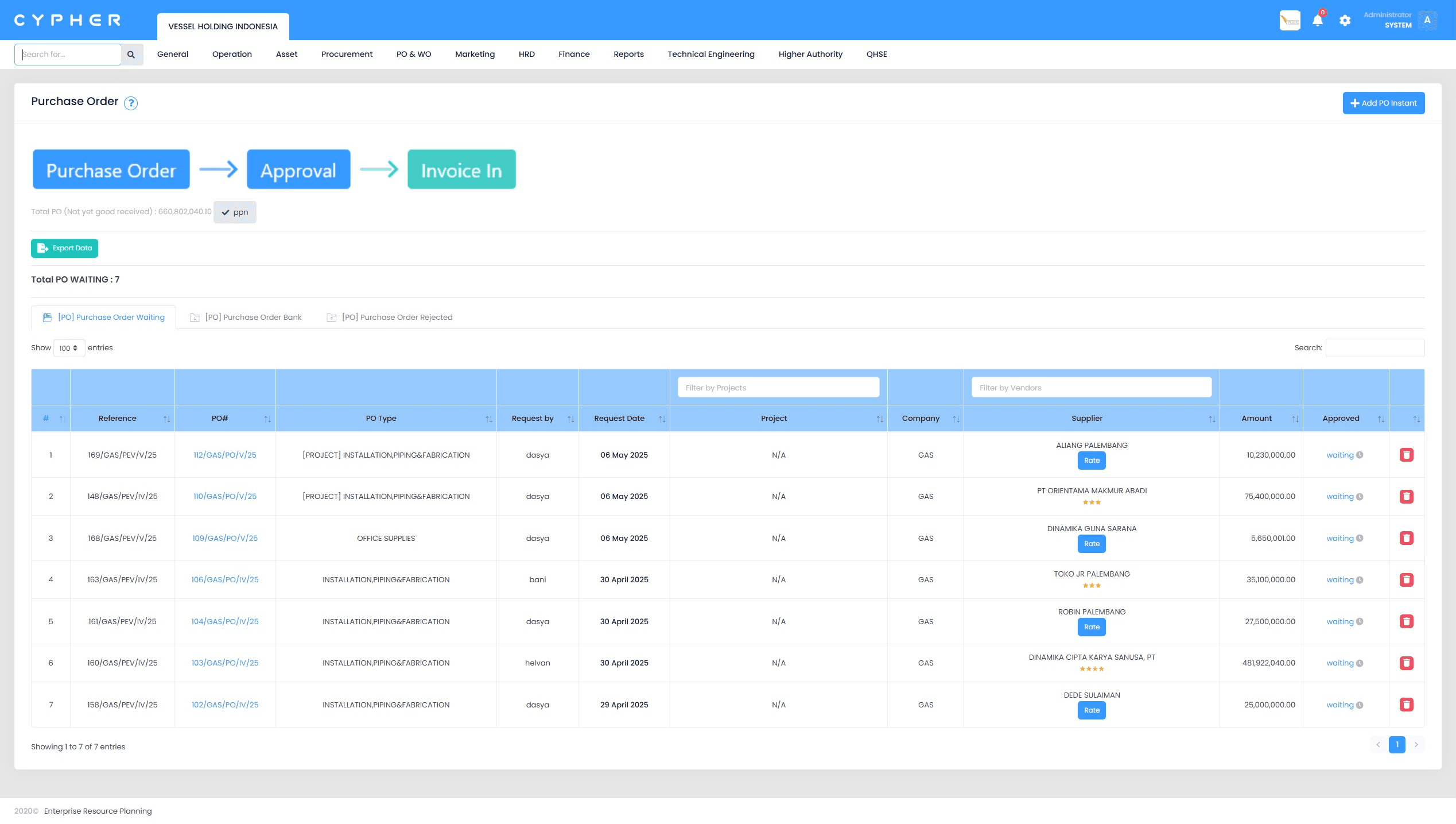The image size is (1456, 824).
Task: Delete PO 109/GAS/PO/V/25 with trash icon
Action: click(1407, 538)
